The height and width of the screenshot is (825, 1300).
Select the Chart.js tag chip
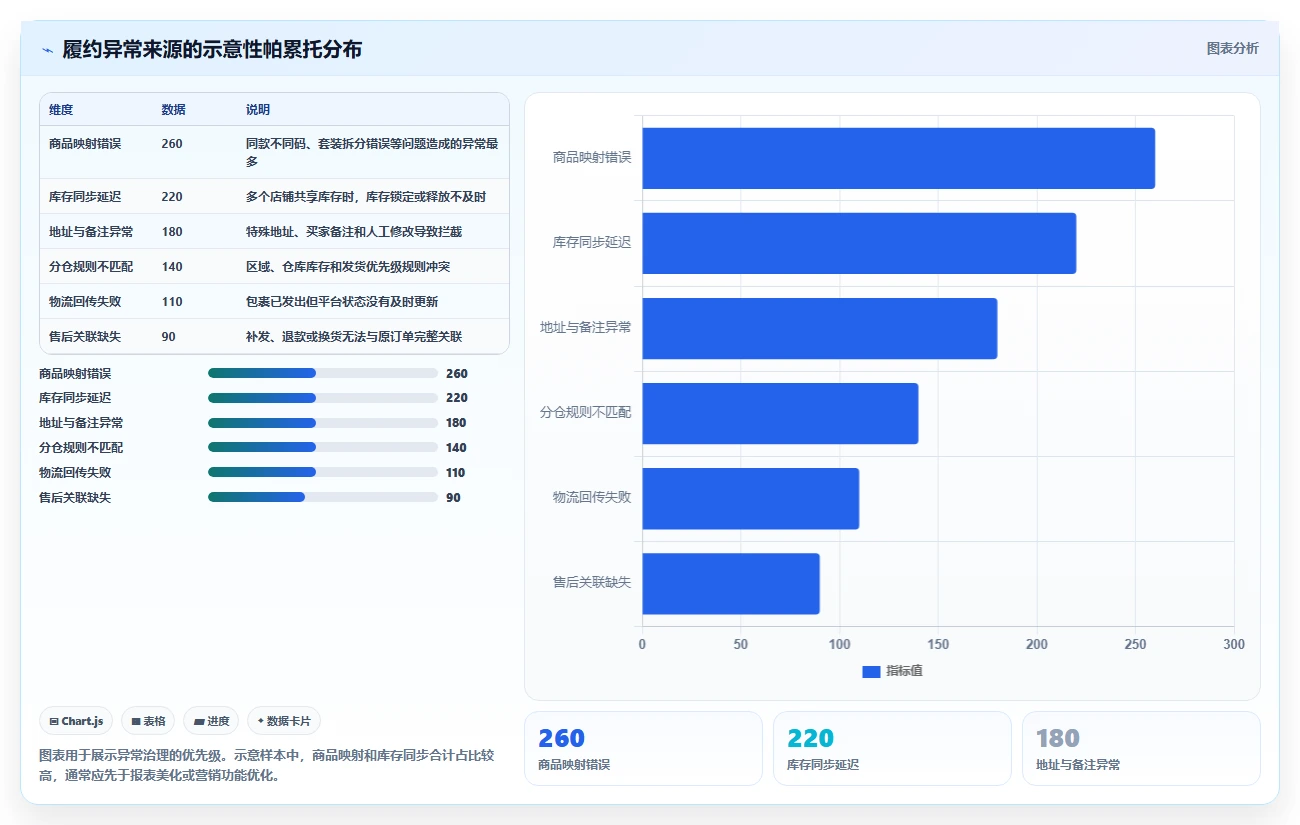click(x=76, y=721)
